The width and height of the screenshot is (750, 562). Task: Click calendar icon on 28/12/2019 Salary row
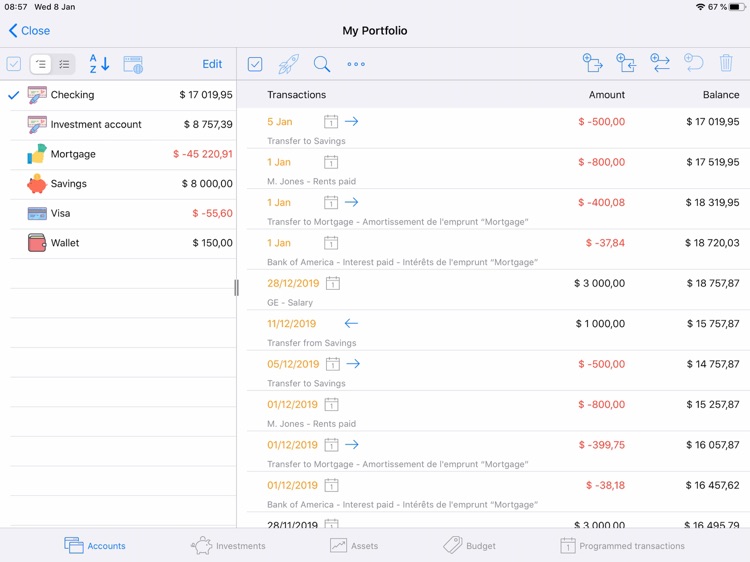[333, 283]
